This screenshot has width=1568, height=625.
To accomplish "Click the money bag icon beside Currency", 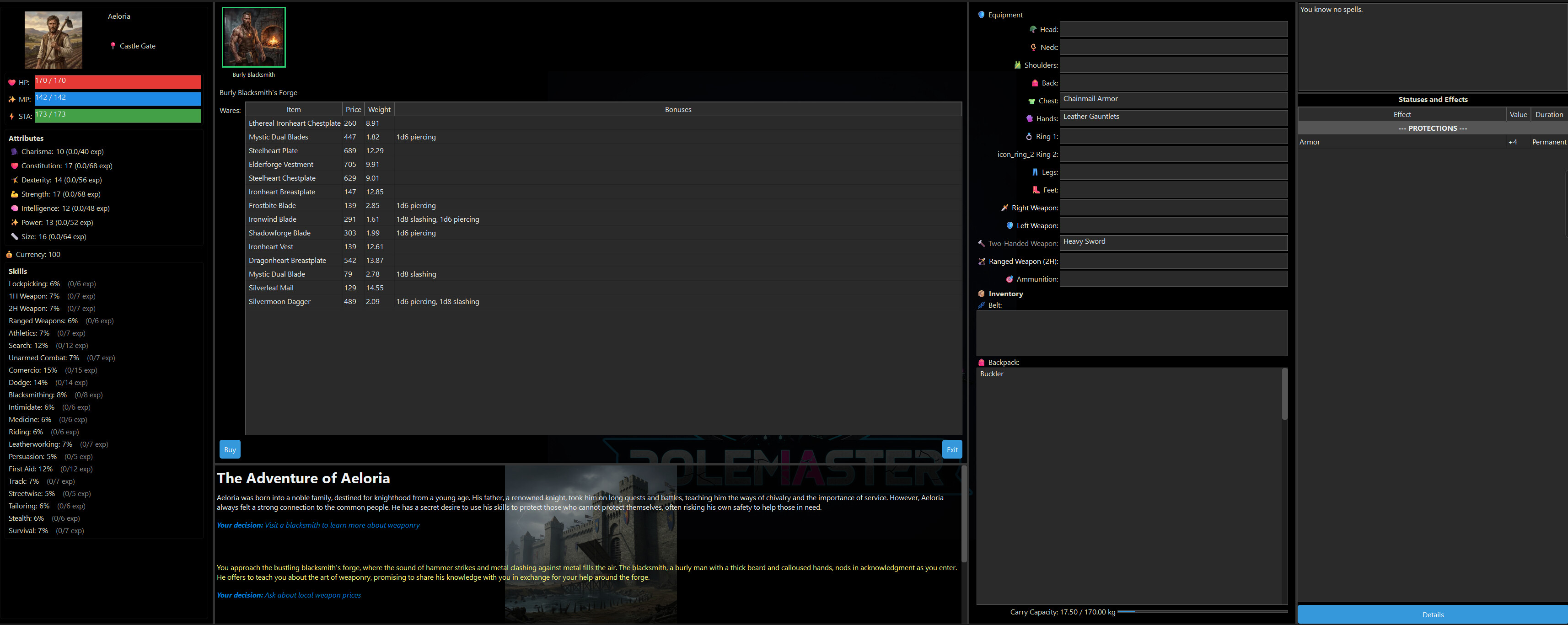I will (x=10, y=254).
